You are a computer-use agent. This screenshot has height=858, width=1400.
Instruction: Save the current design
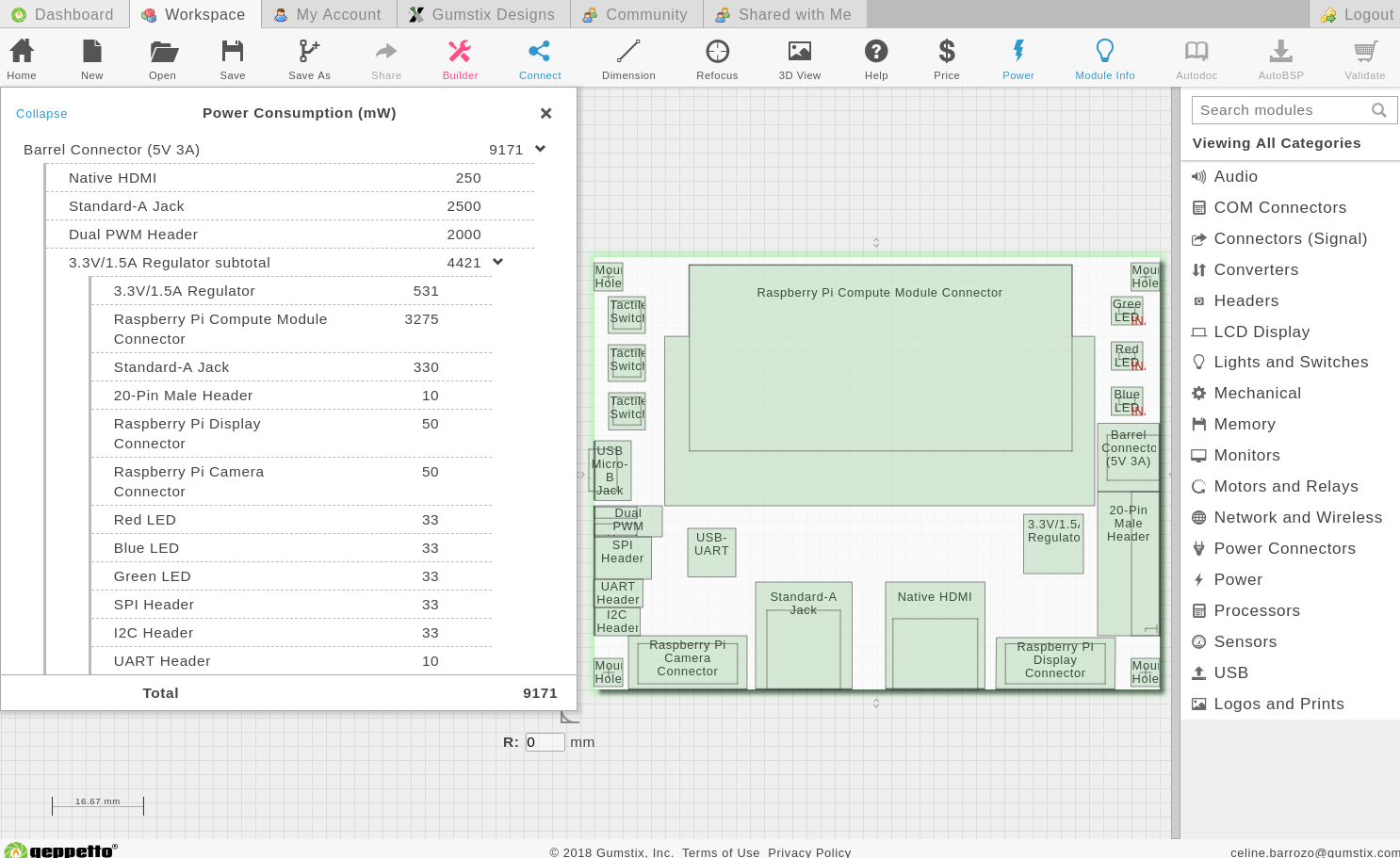[233, 59]
